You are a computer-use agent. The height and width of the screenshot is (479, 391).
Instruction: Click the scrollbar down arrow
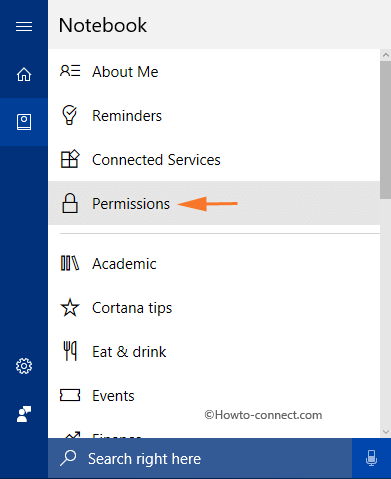coord(386,432)
